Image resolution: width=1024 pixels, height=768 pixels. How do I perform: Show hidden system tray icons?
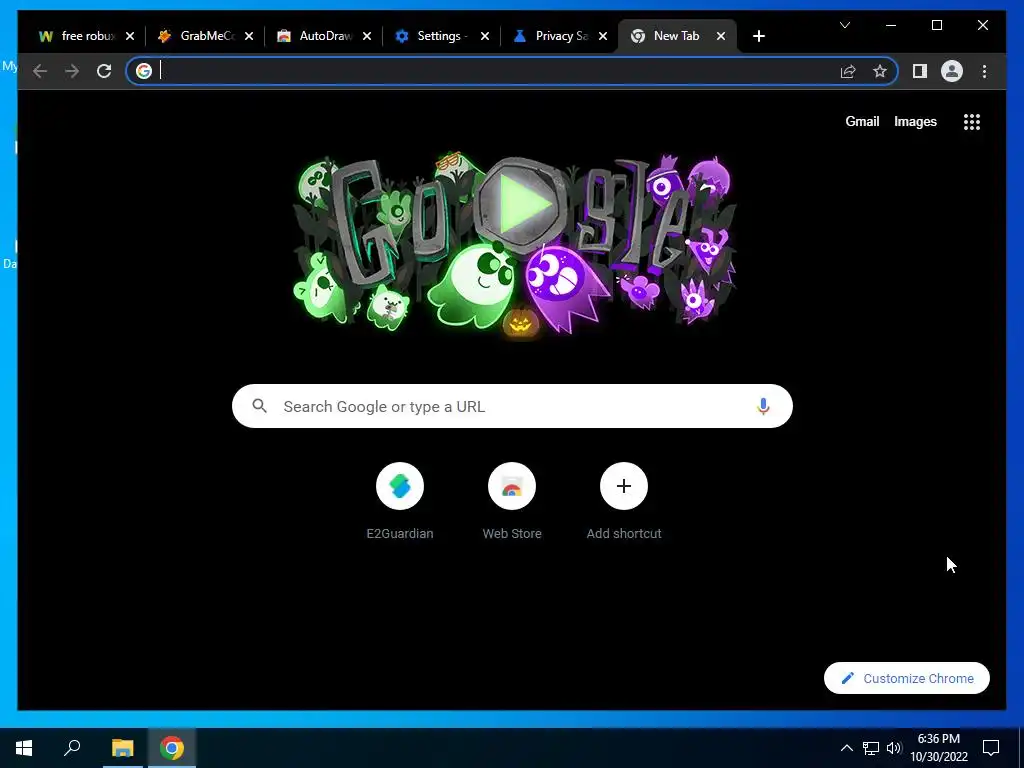click(846, 748)
